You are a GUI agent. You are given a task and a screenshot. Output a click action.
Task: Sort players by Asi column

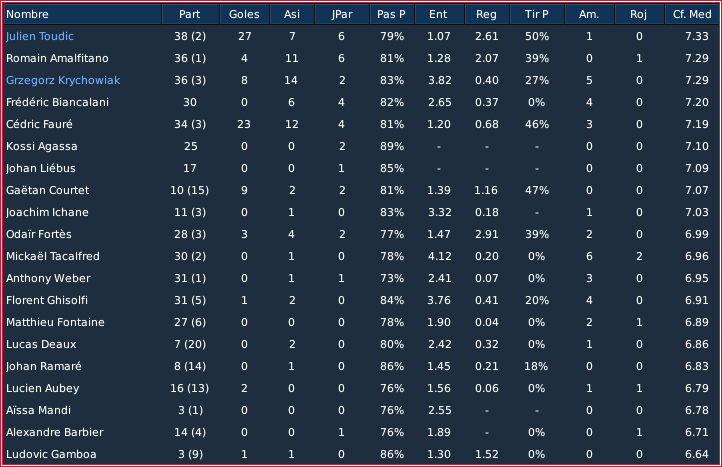coord(292,14)
